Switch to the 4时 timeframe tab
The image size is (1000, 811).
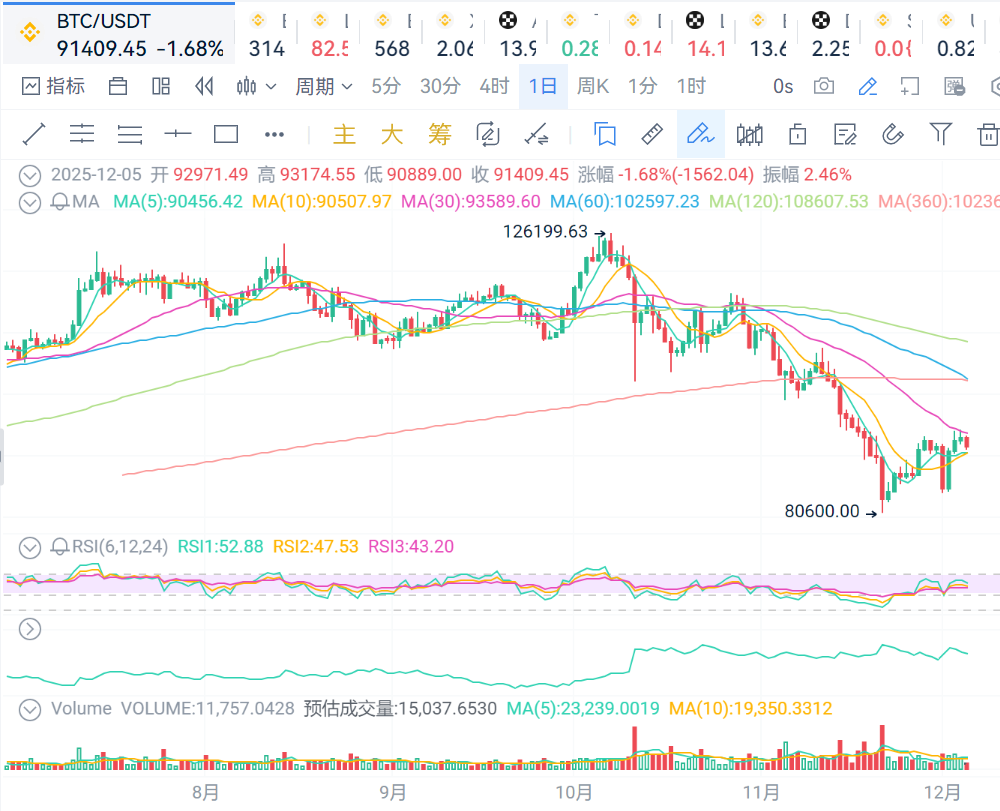point(493,87)
